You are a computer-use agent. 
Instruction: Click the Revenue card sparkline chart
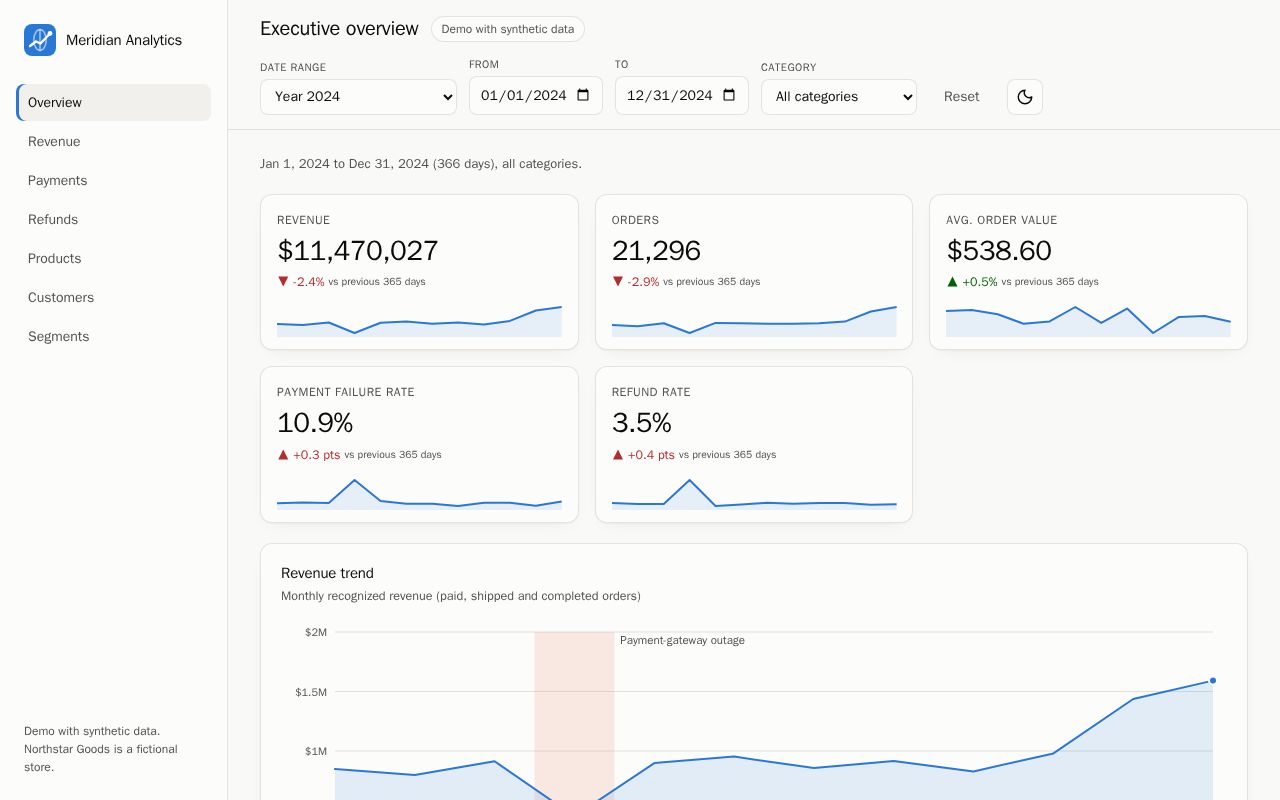419,320
